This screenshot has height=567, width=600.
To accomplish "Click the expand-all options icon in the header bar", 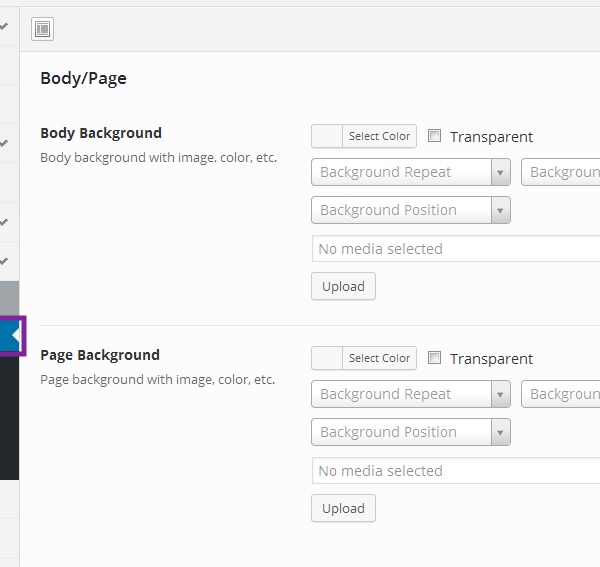I will 42,29.
